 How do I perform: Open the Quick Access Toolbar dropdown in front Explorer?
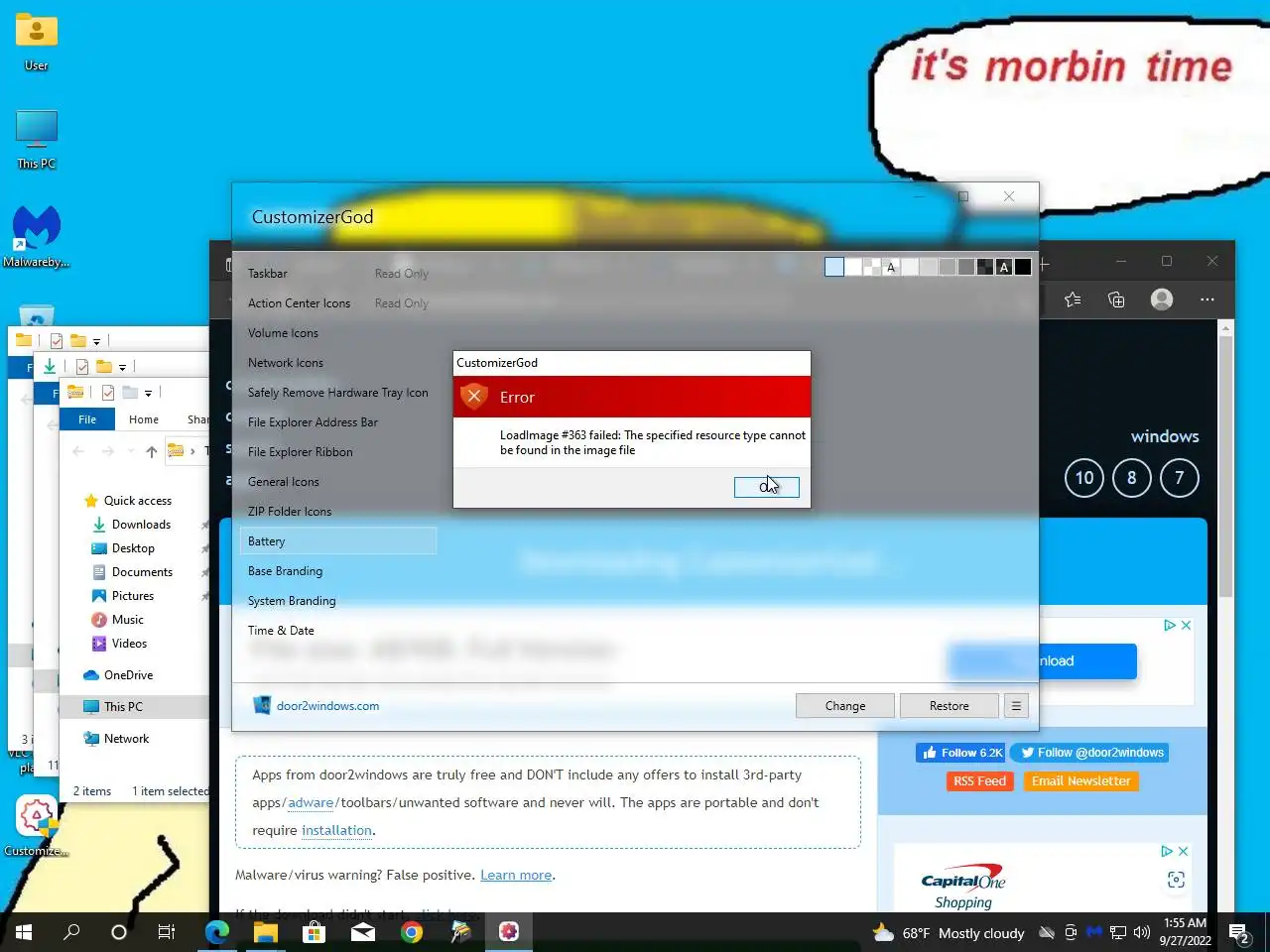click(148, 394)
